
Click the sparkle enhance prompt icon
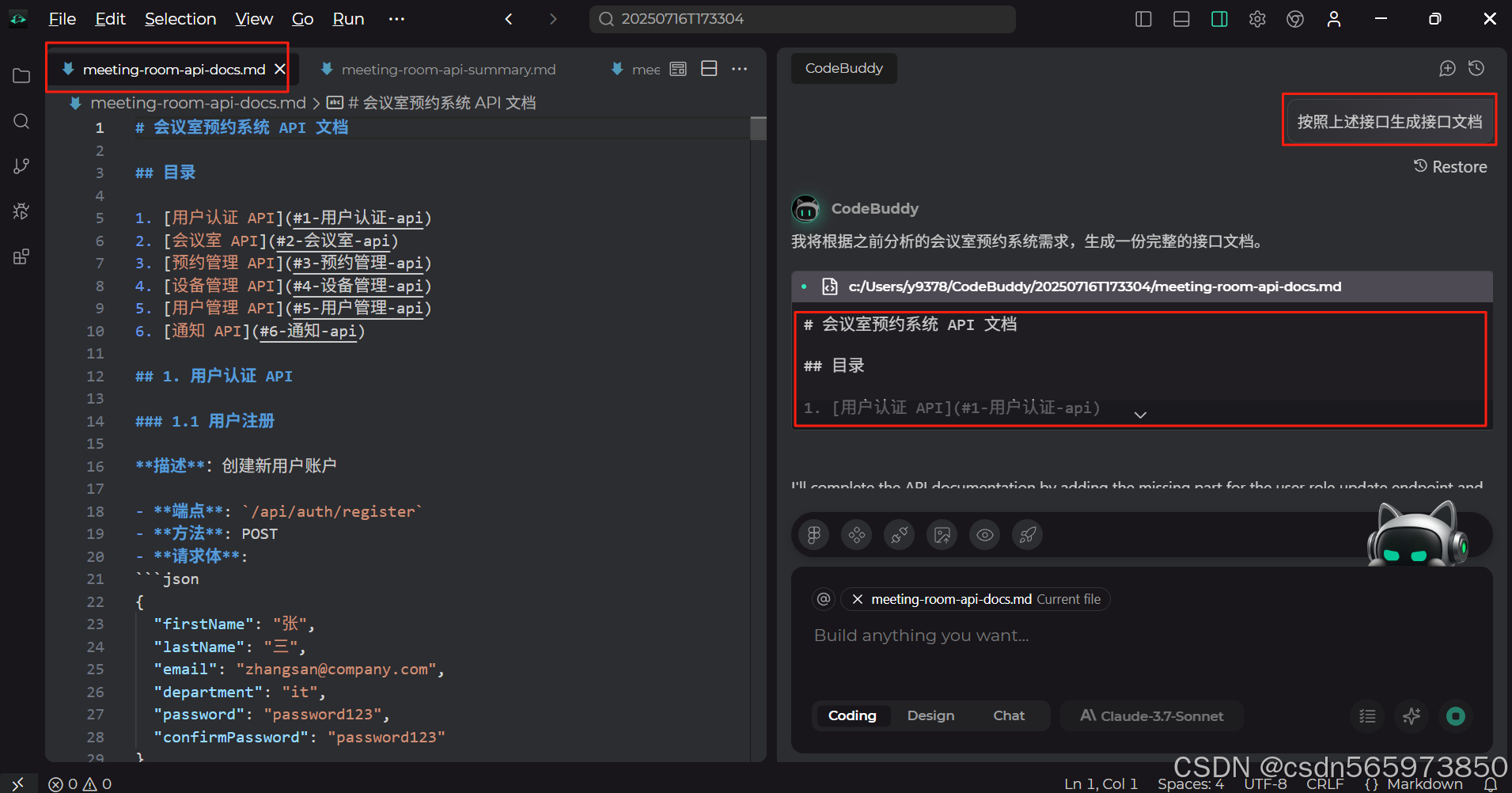[1412, 716]
